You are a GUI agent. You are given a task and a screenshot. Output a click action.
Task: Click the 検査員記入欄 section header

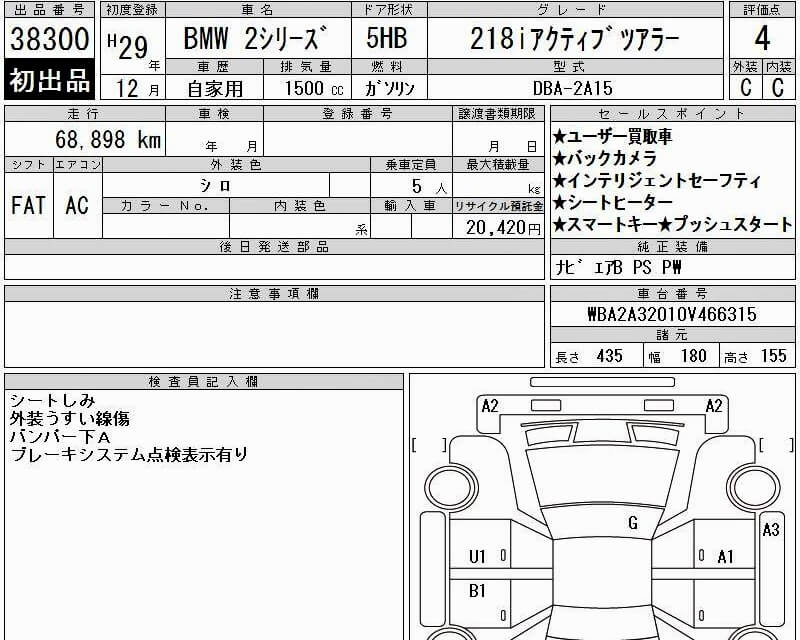(204, 381)
